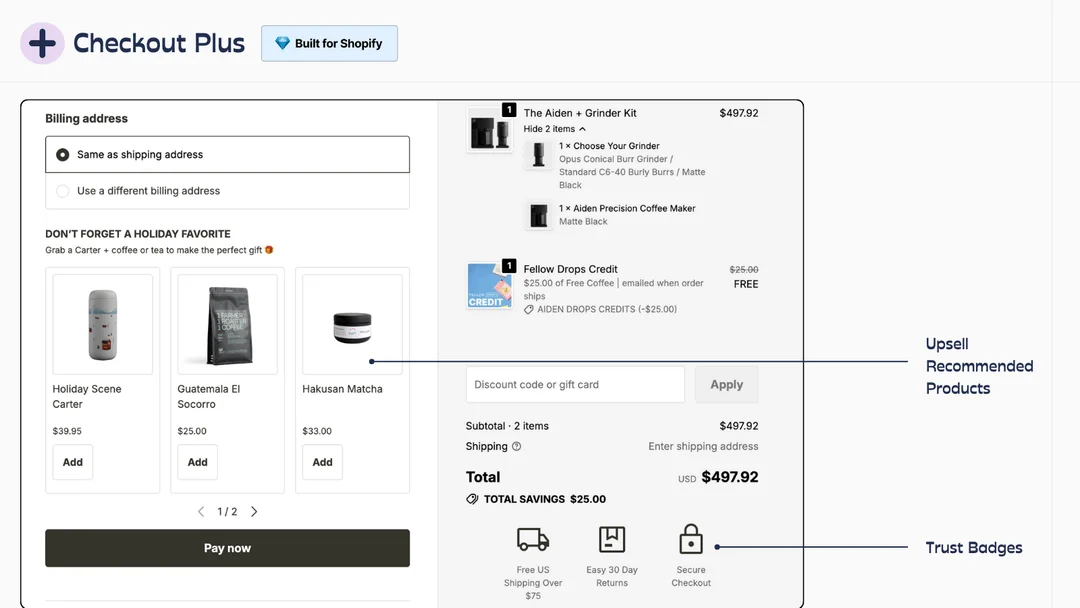This screenshot has width=1080, height=608.
Task: Select Same as shipping address option
Action: [227, 154]
